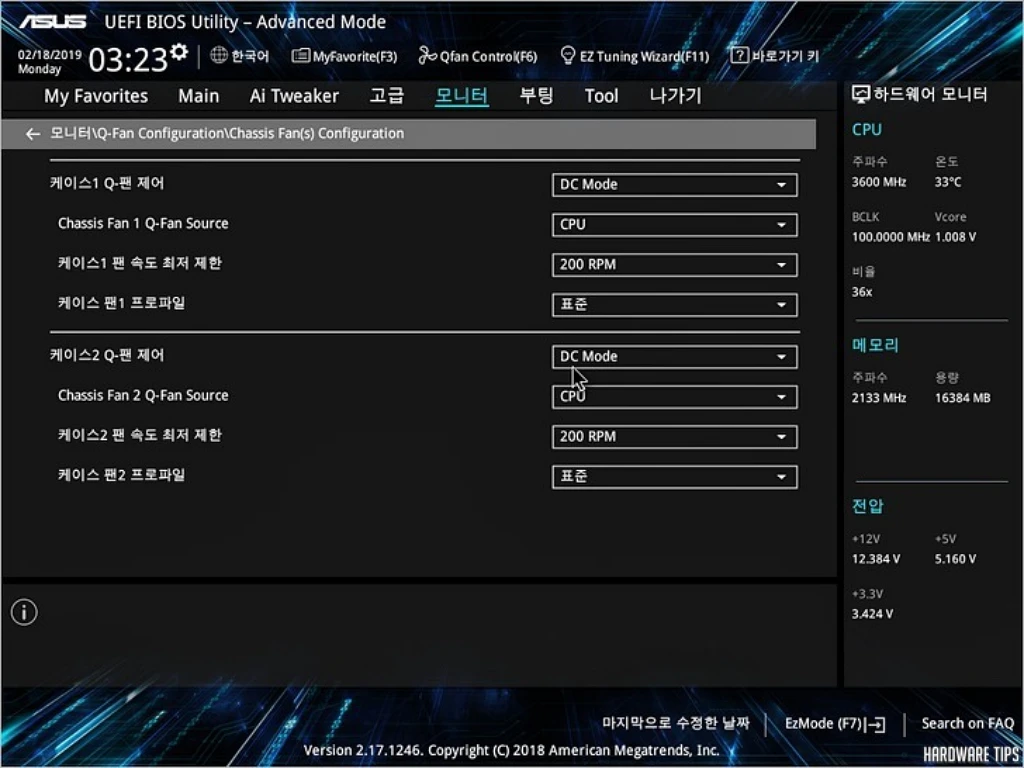Switch to My Favorites tab
Image resolution: width=1024 pixels, height=768 pixels.
[x=96, y=97]
